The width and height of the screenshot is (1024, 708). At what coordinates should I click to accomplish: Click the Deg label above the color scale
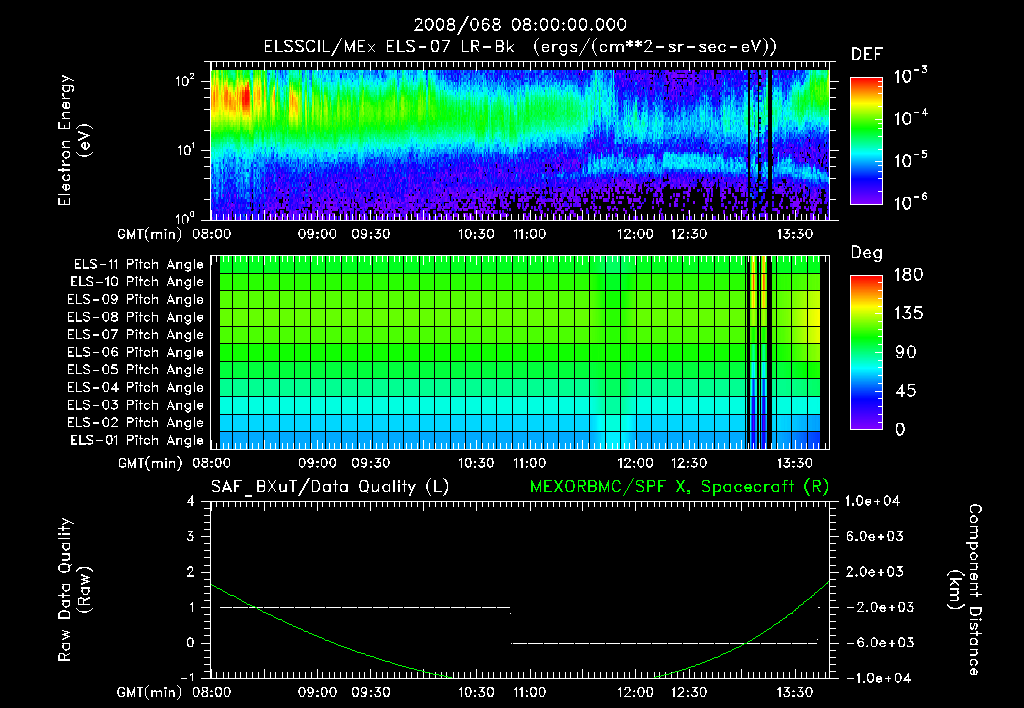click(867, 253)
